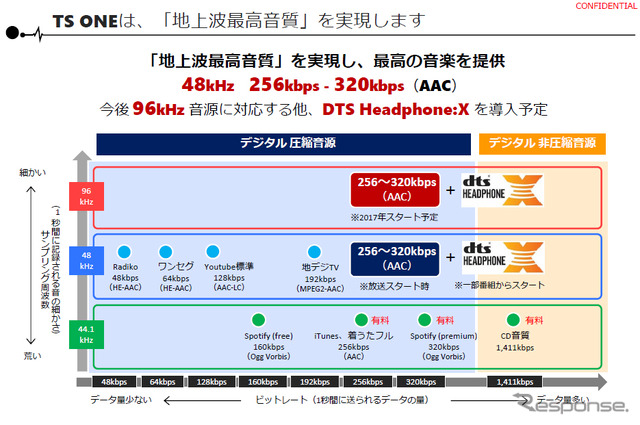Click the CD音質 1,411kbps text

tap(515, 342)
